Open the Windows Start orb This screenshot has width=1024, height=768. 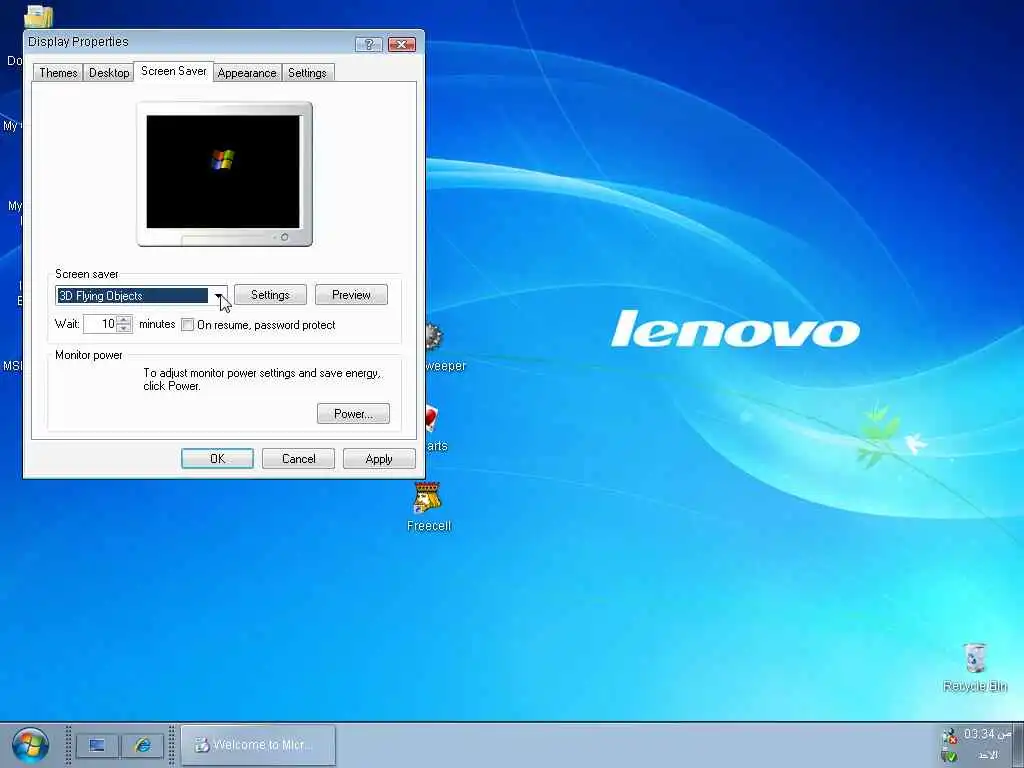click(29, 746)
